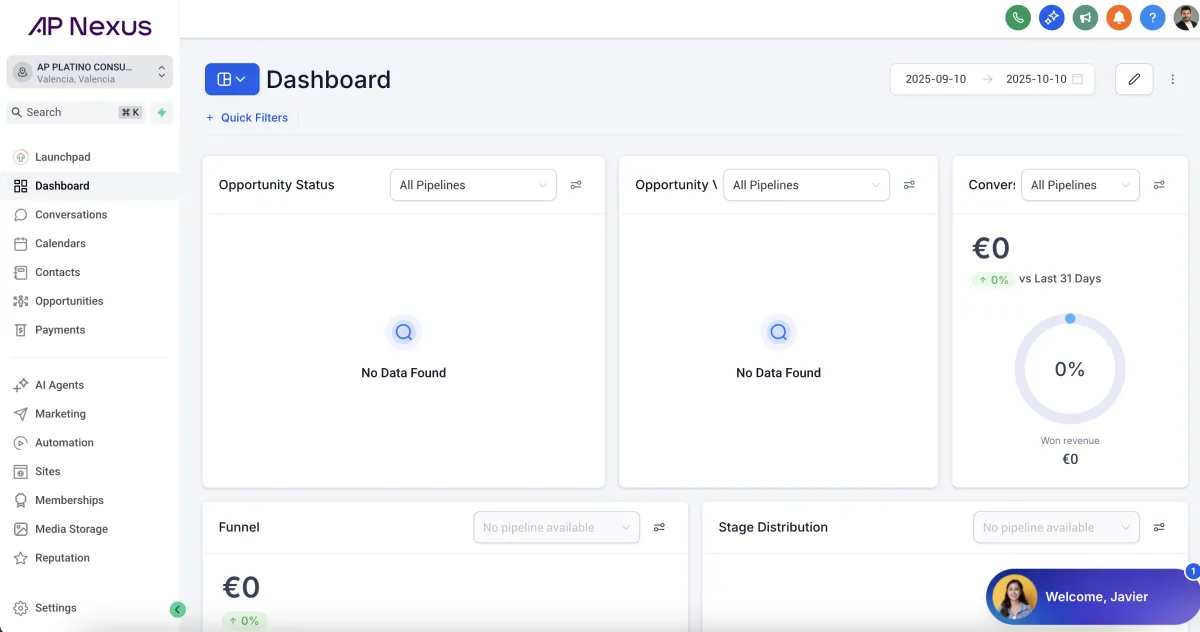This screenshot has height=632, width=1200.
Task: Open the orange notifications bell
Action: (x=1119, y=17)
